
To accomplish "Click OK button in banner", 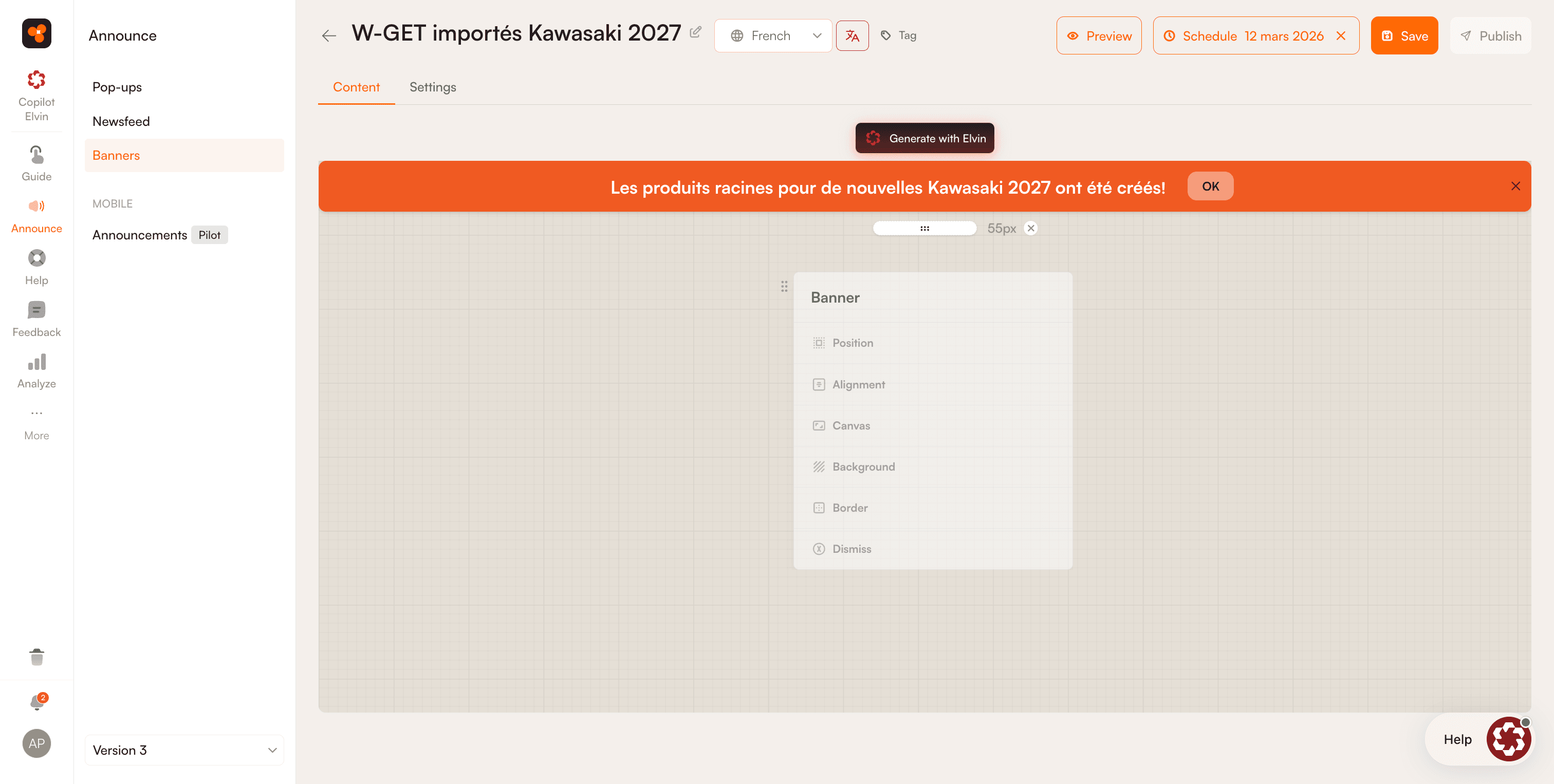I will click(1210, 186).
